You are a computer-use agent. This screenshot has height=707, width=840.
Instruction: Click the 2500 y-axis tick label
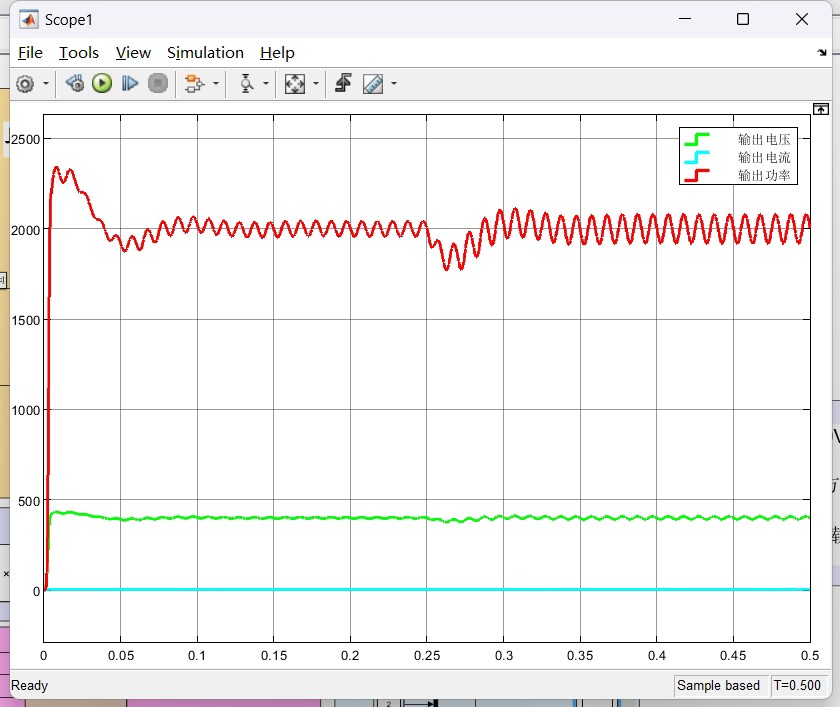pyautogui.click(x=26, y=139)
